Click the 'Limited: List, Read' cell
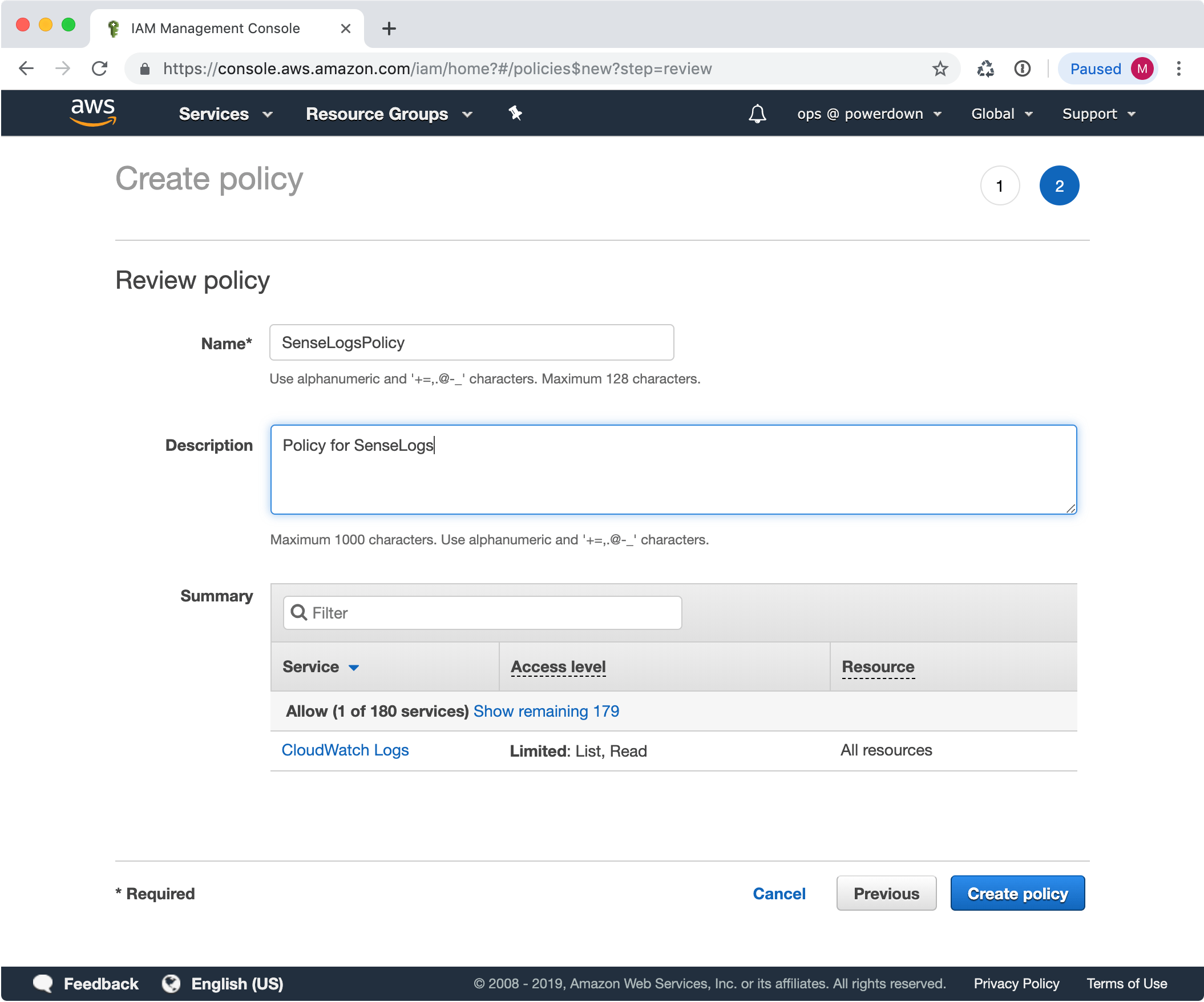This screenshot has height=1002, width=1204. (578, 751)
